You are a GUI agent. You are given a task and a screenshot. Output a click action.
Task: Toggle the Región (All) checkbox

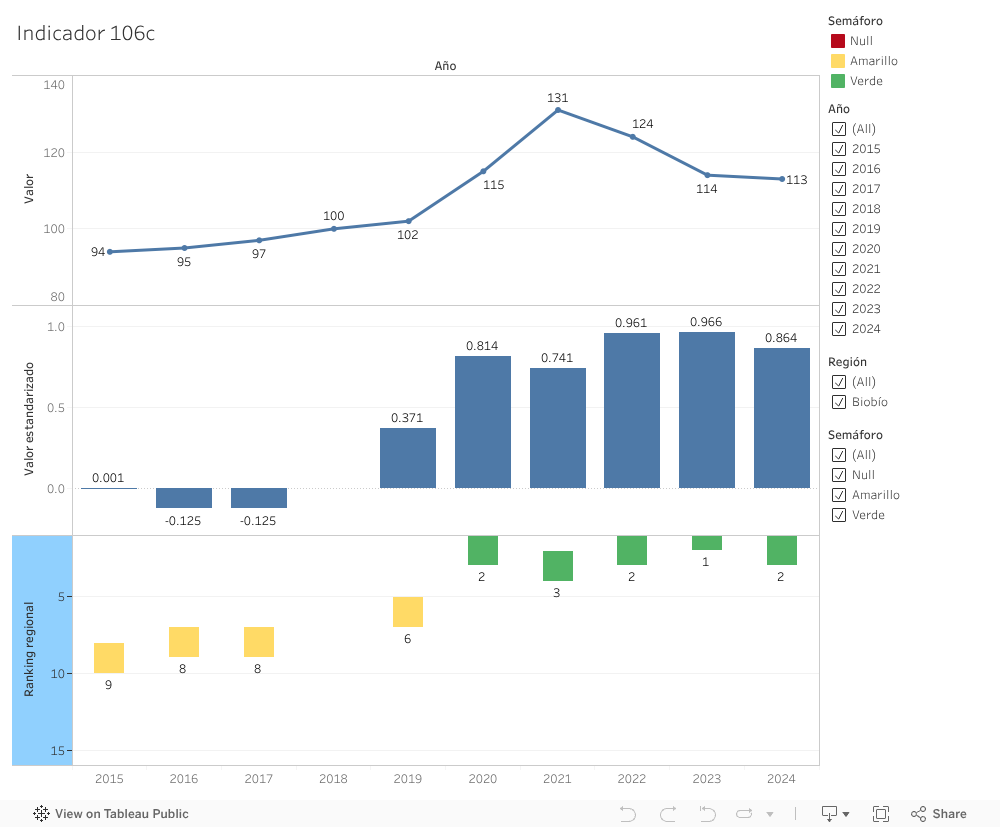point(839,382)
